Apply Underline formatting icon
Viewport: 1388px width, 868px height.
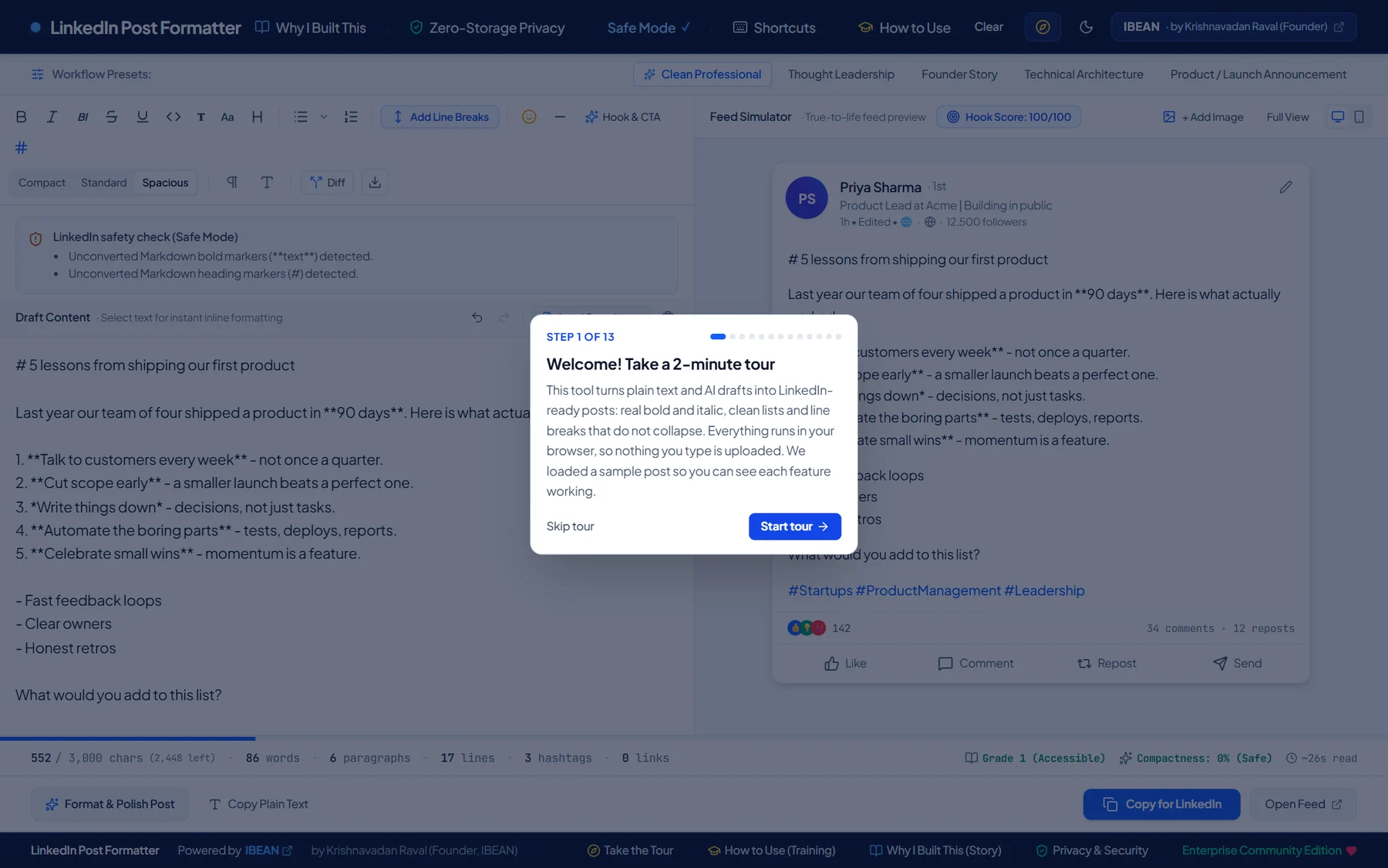point(142,117)
